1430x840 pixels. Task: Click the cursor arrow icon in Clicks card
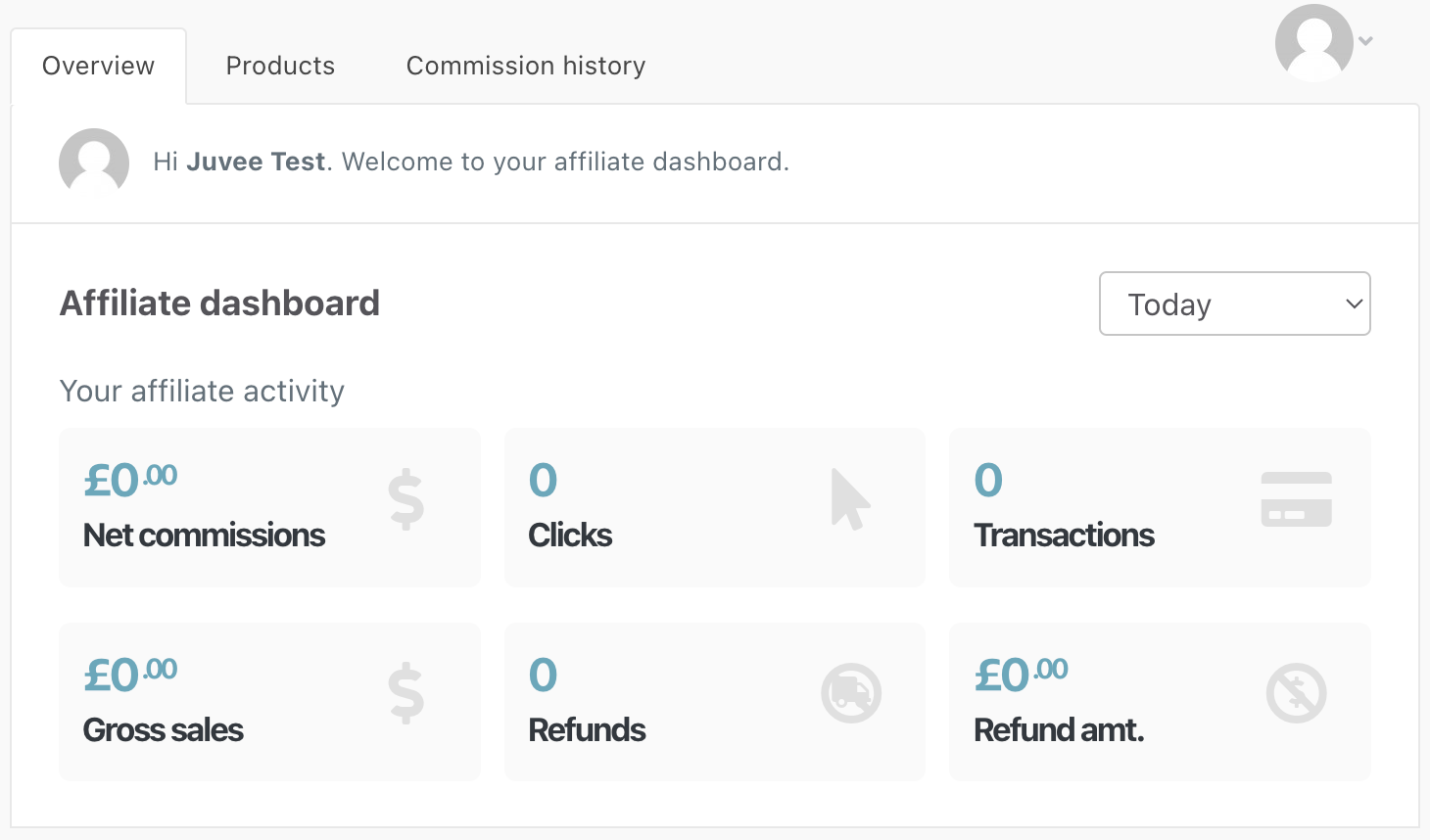point(849,499)
